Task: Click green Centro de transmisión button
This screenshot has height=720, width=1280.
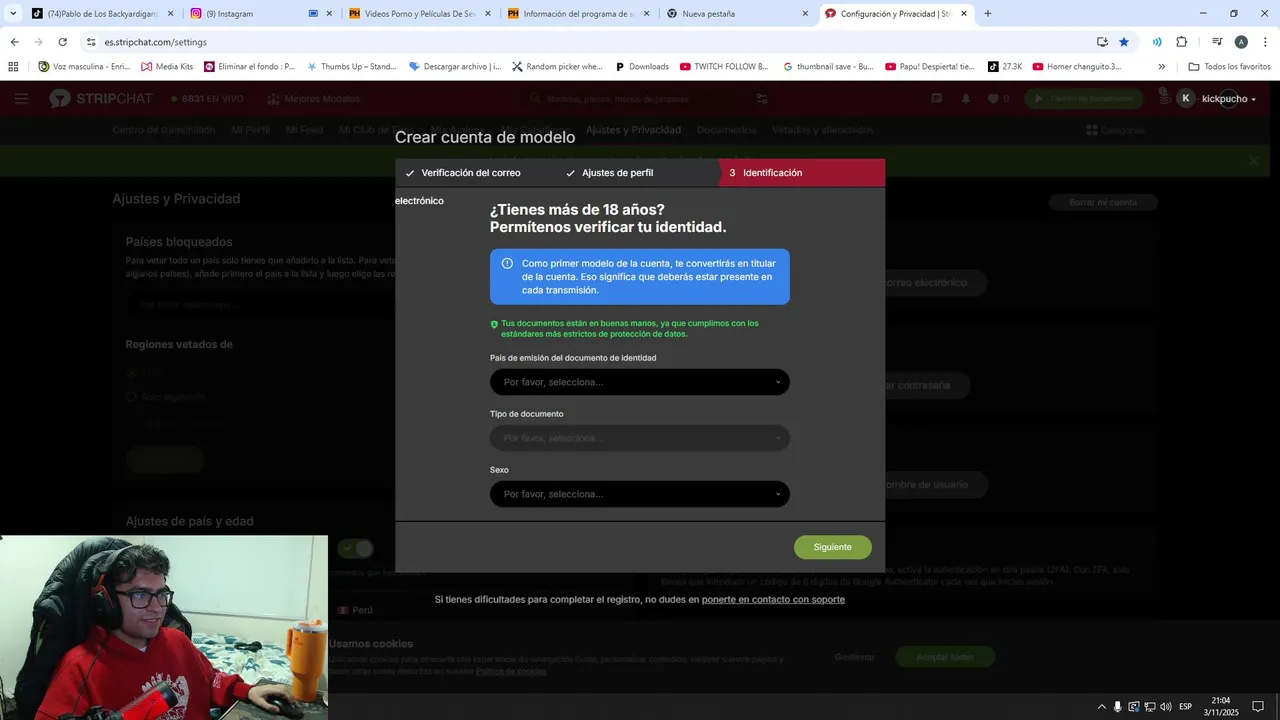Action: [x=1086, y=99]
